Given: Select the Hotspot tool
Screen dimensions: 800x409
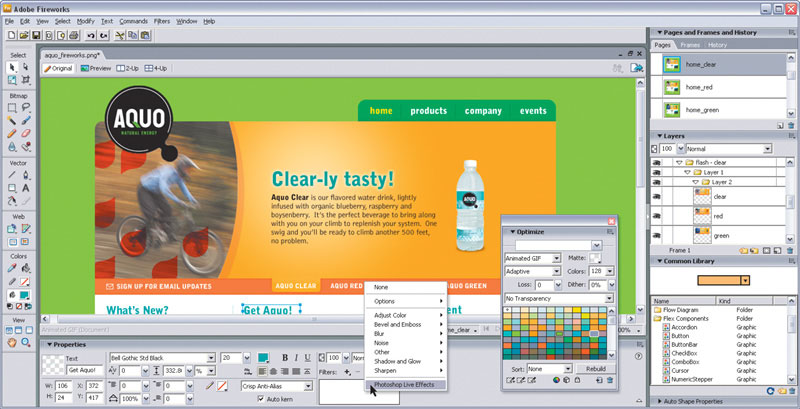Looking at the screenshot, I should tap(12, 228).
